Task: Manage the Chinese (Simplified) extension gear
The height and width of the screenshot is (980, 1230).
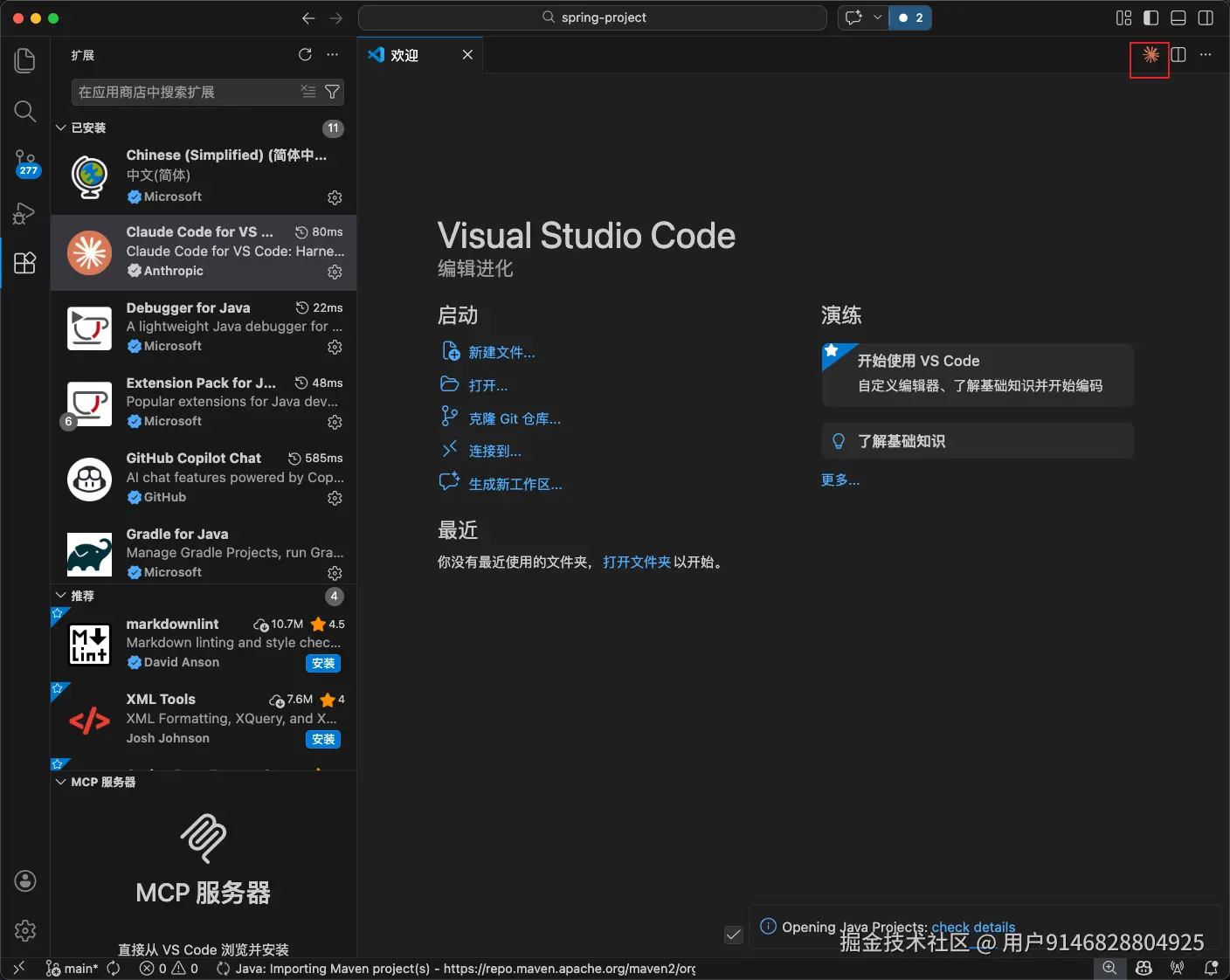Action: coord(335,197)
